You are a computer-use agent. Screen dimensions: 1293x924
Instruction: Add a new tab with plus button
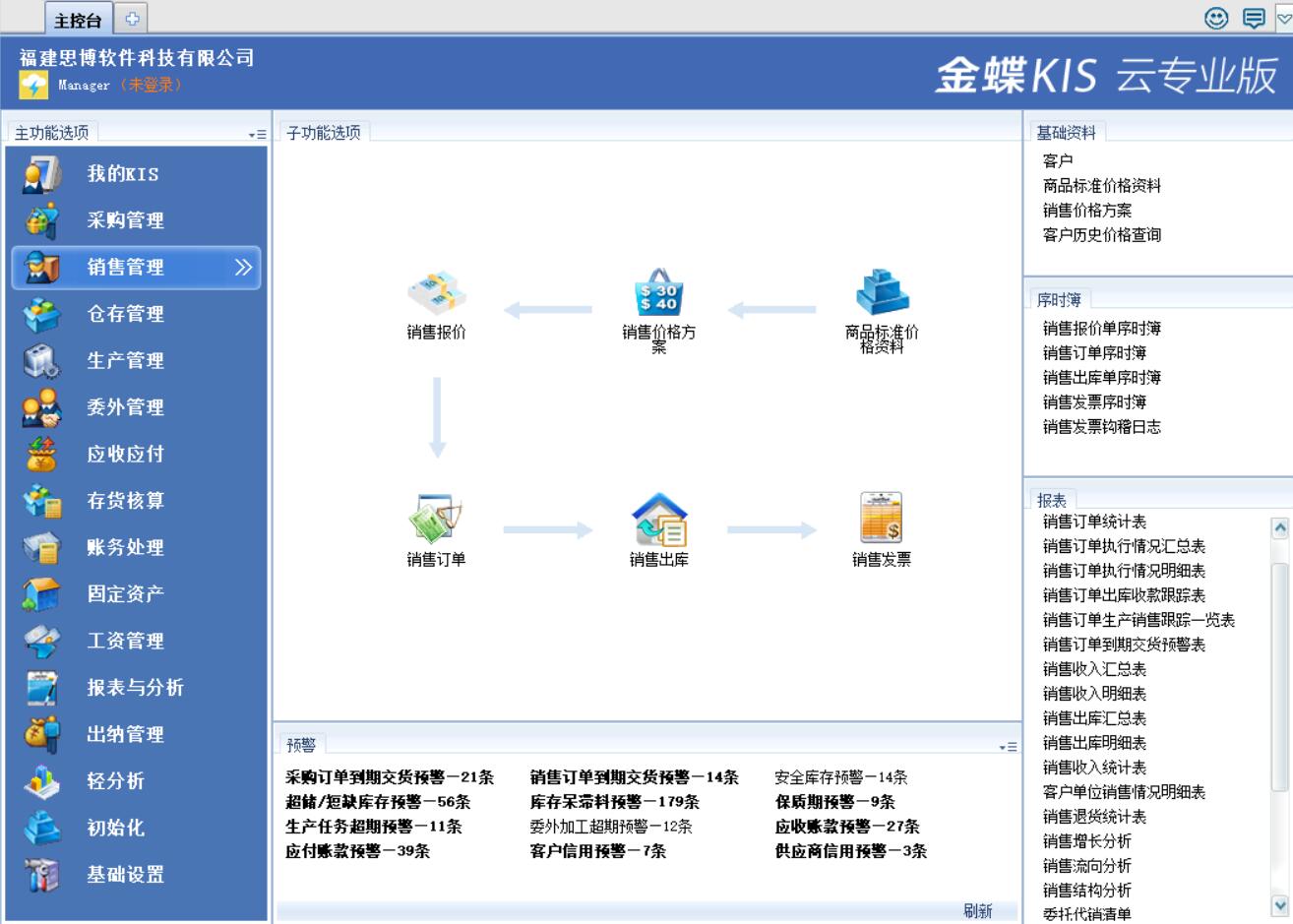(132, 19)
